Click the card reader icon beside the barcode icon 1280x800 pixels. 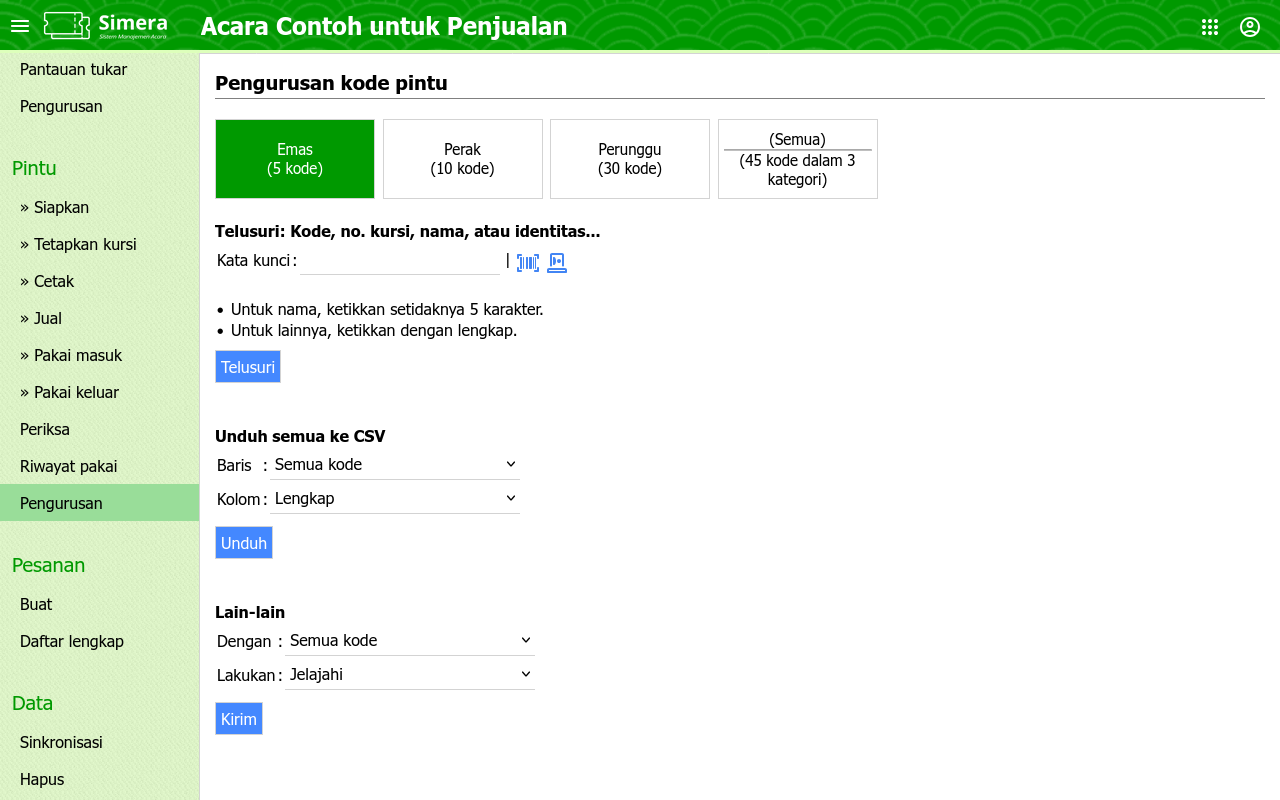557,263
